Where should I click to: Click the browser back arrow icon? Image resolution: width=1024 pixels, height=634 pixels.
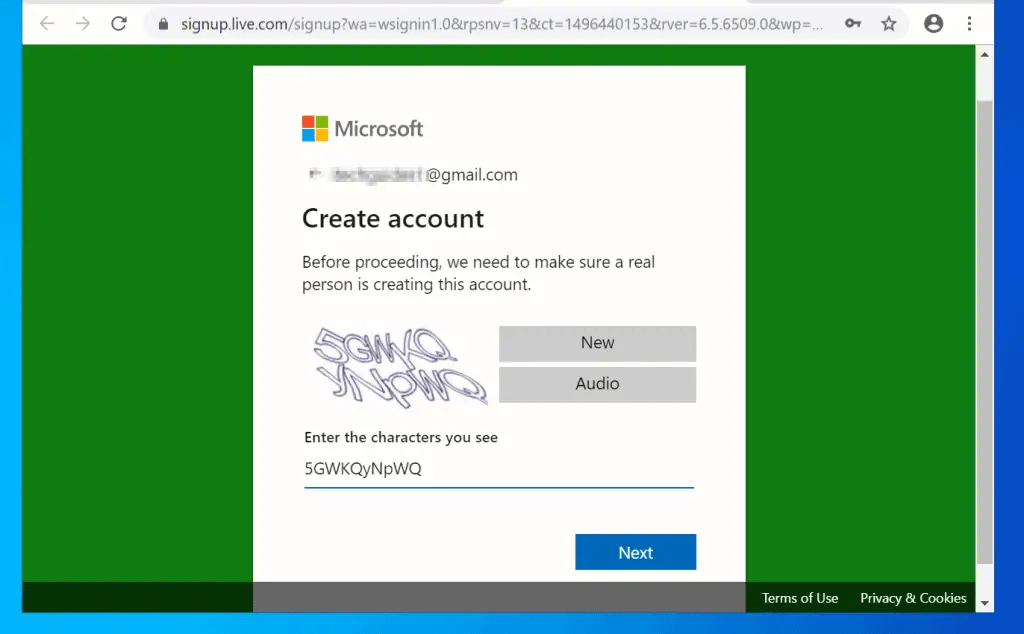point(47,23)
